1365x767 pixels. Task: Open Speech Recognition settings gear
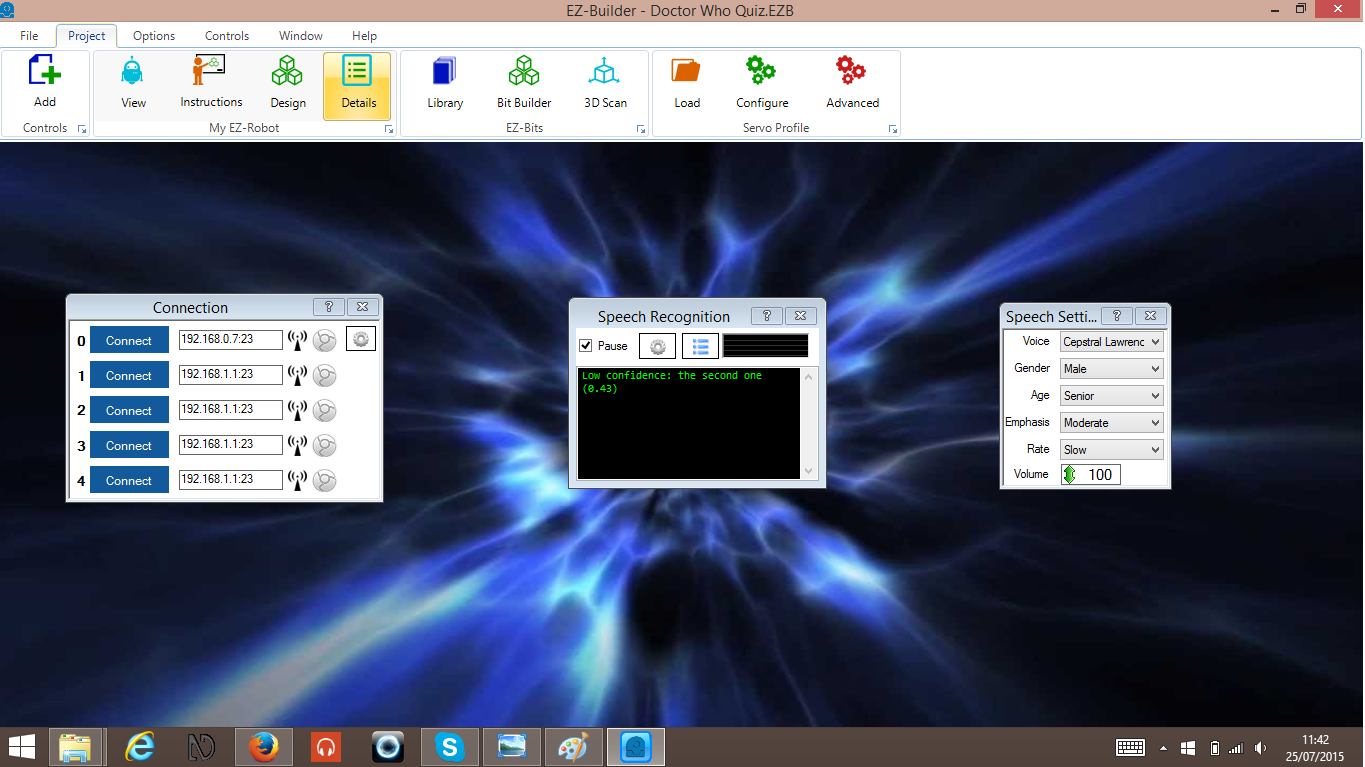pyautogui.click(x=657, y=346)
